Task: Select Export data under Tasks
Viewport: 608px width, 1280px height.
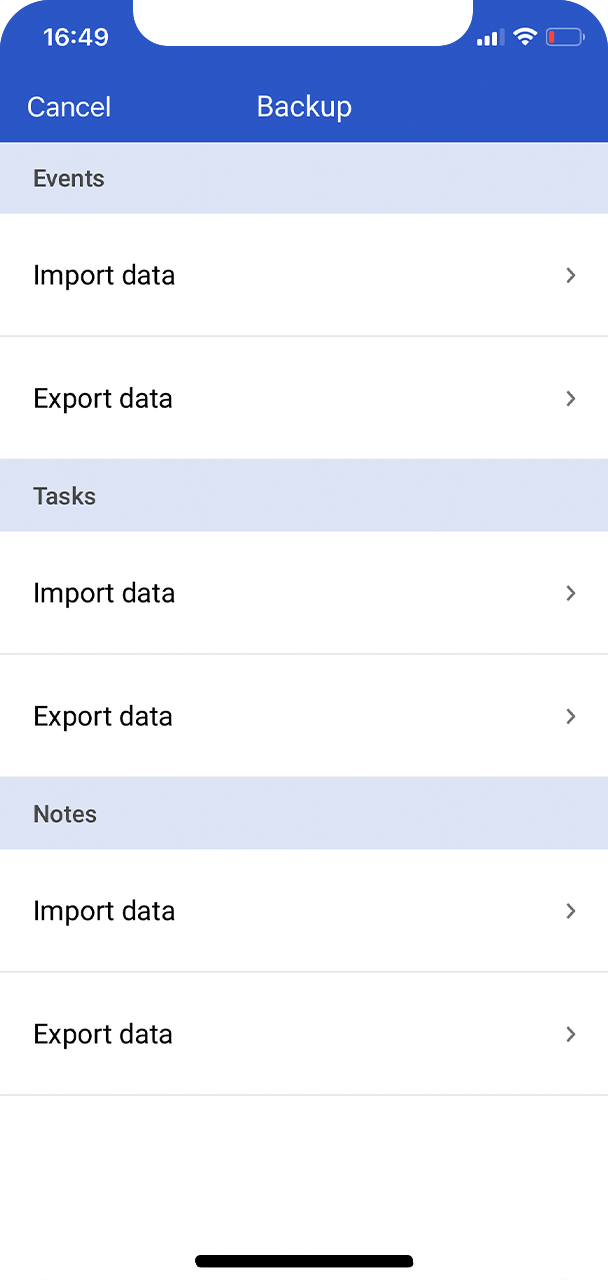Action: [103, 716]
